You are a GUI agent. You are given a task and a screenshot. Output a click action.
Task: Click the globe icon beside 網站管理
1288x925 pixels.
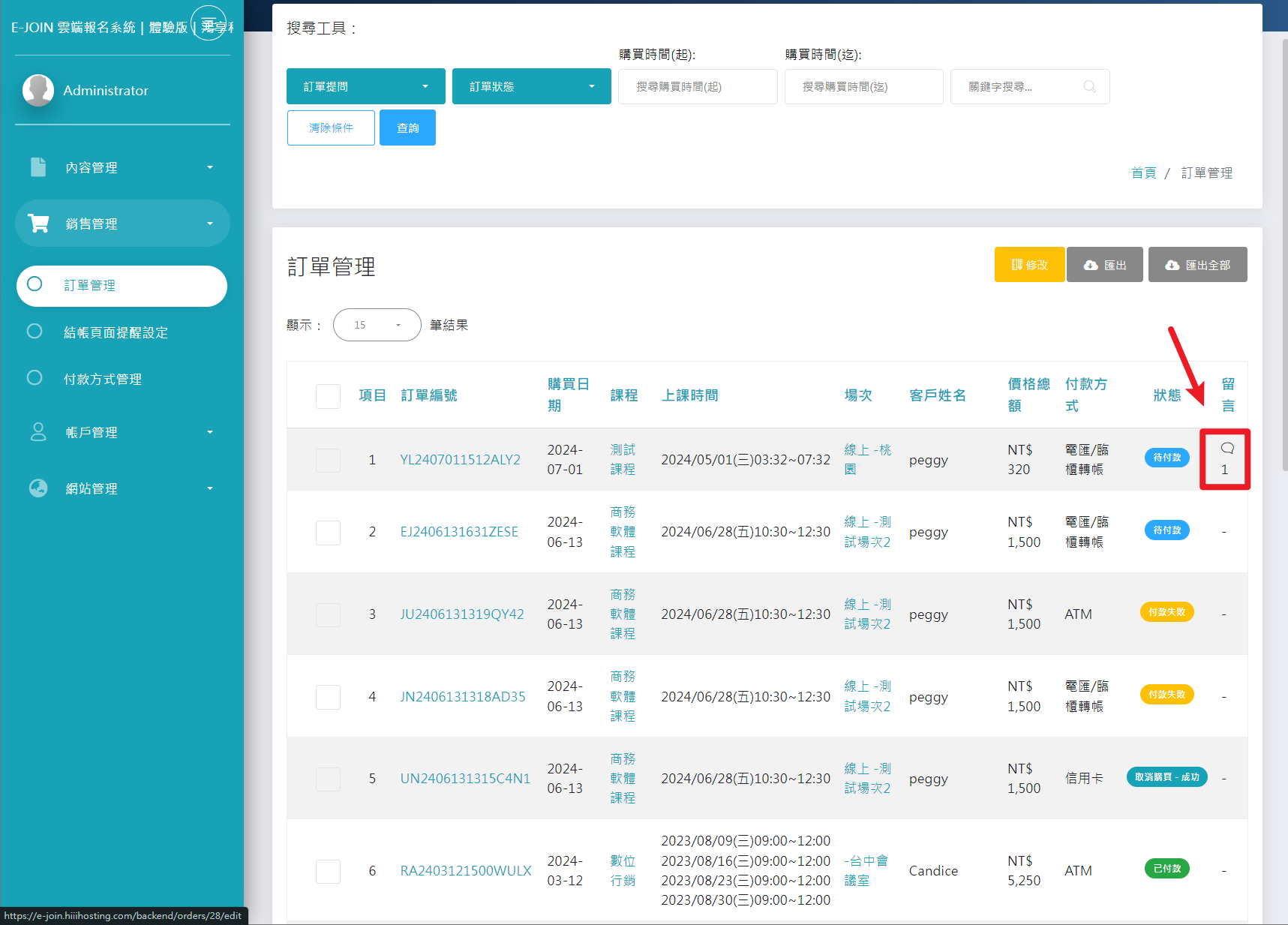coord(38,488)
